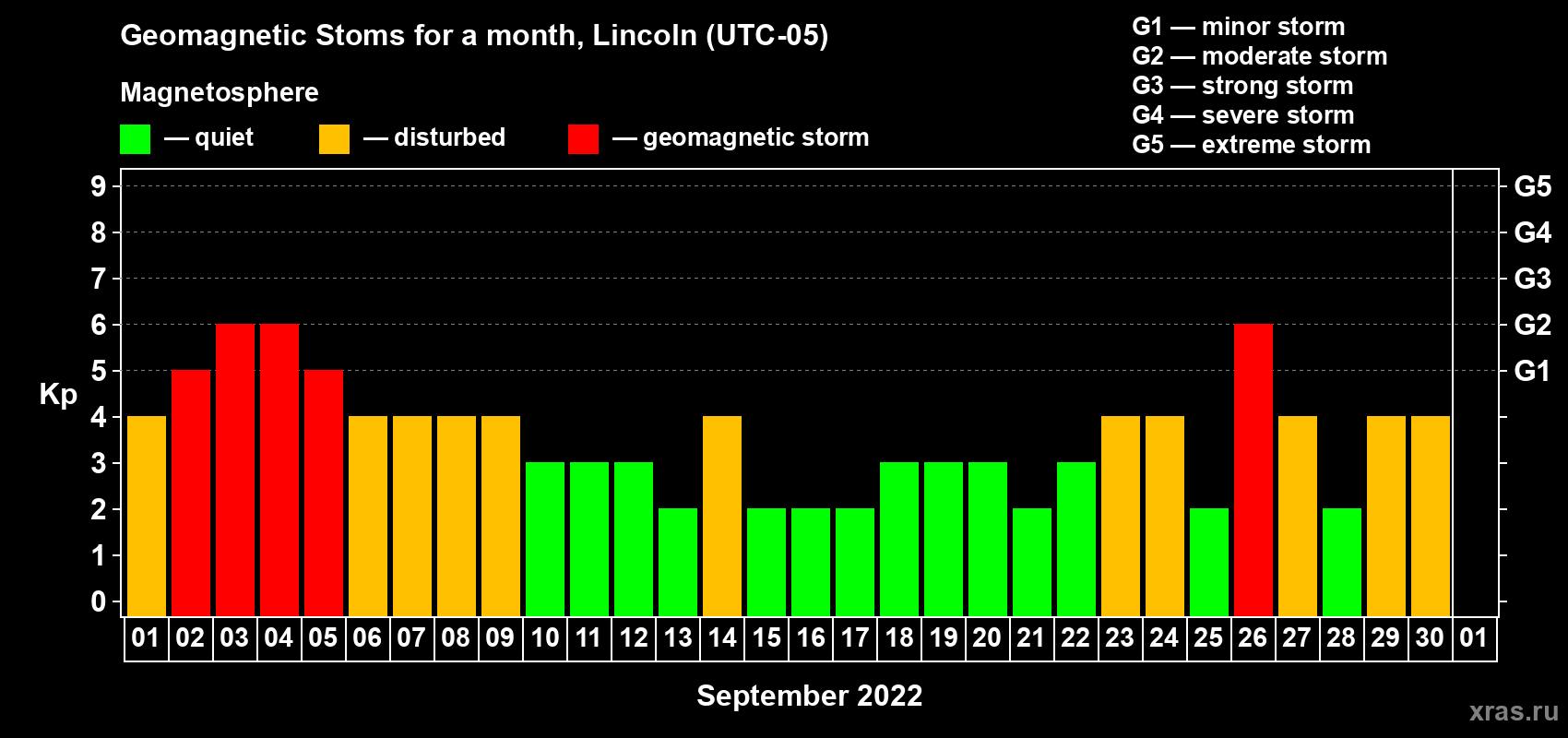
Task: Click the green bar for September 13
Action: 677,562
